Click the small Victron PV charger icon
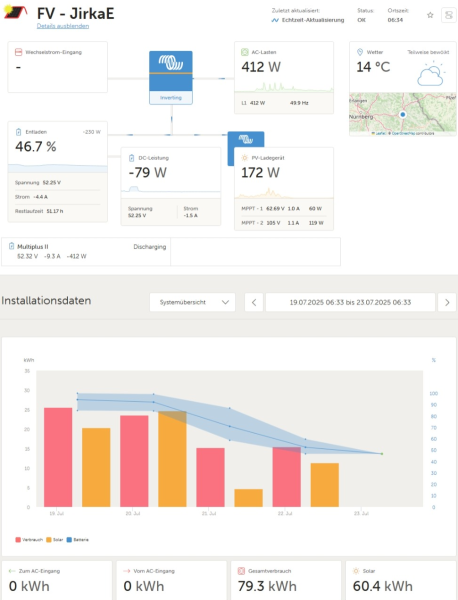458x600 pixels. tap(246, 139)
